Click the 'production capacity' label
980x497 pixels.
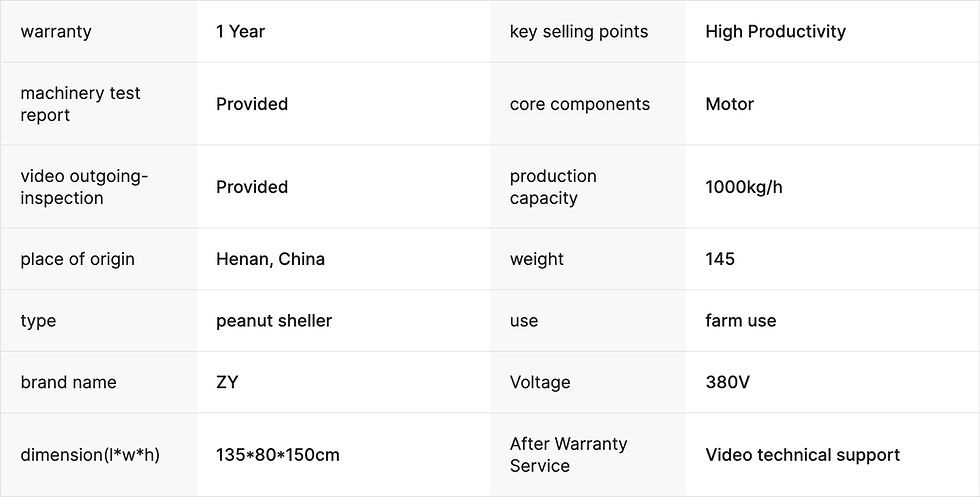coord(553,187)
